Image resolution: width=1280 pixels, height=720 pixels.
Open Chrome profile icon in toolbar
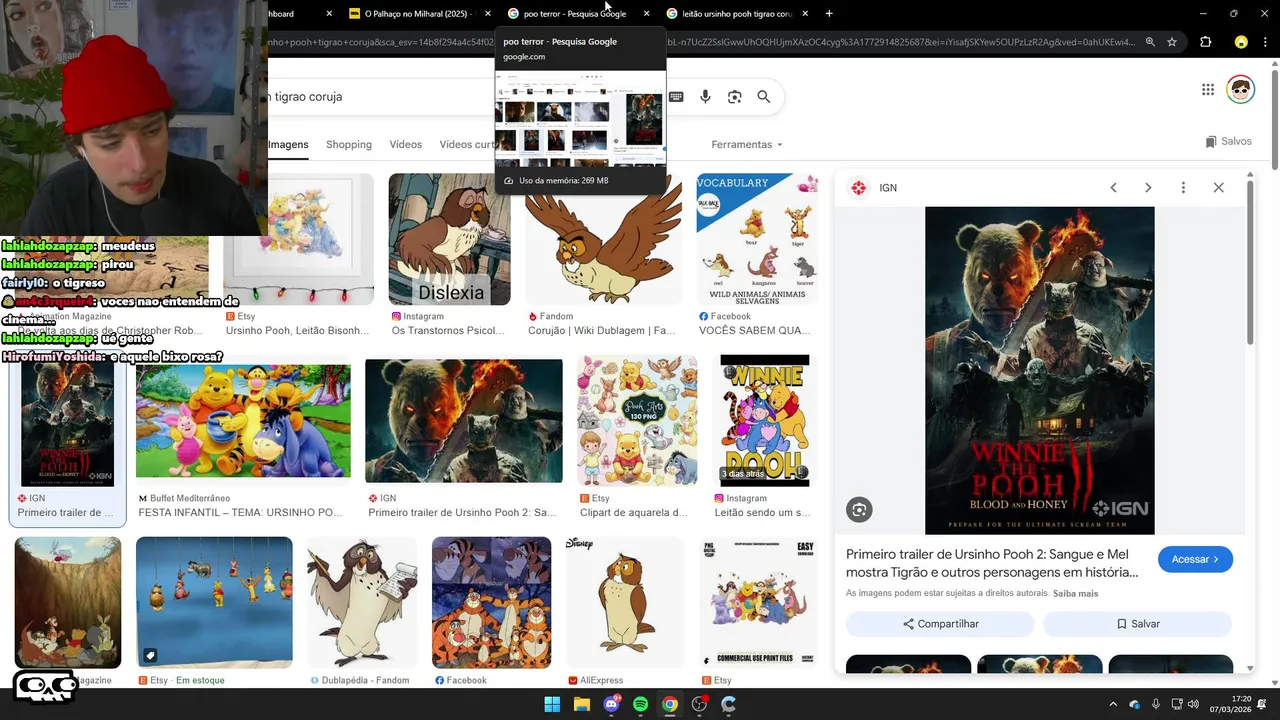[x=1241, y=42]
